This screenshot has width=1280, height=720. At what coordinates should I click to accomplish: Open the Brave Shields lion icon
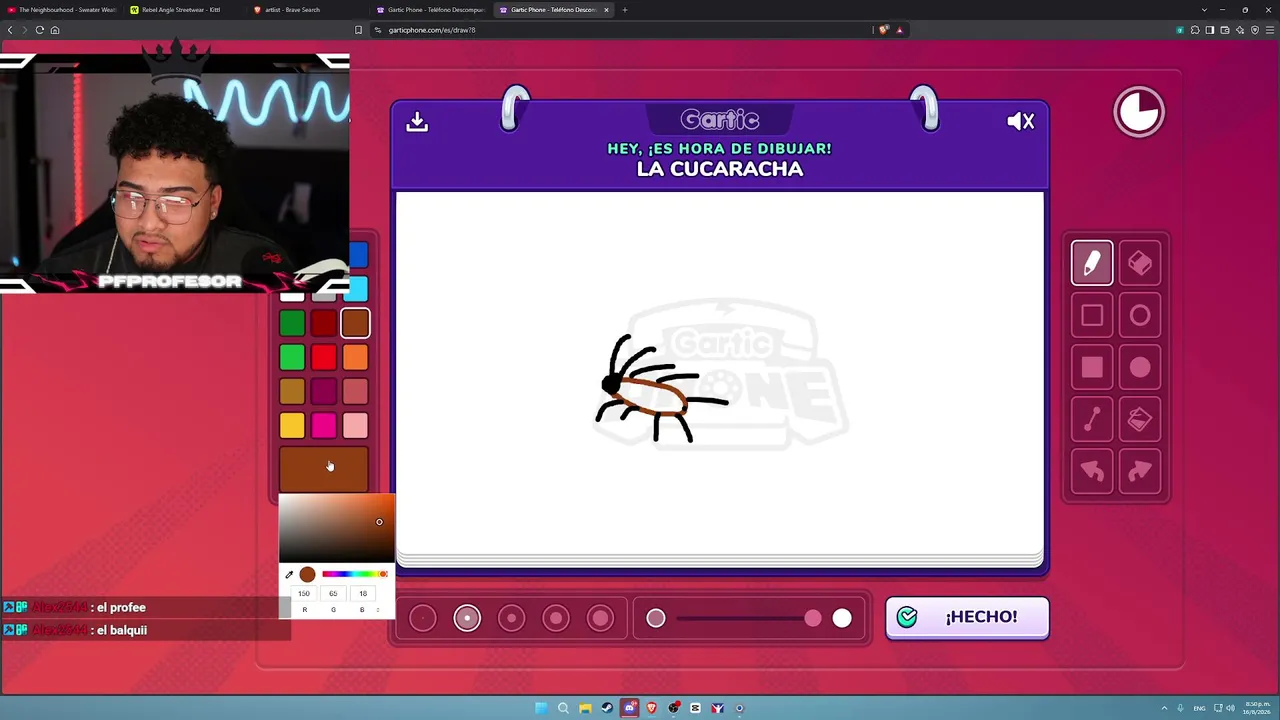point(883,30)
